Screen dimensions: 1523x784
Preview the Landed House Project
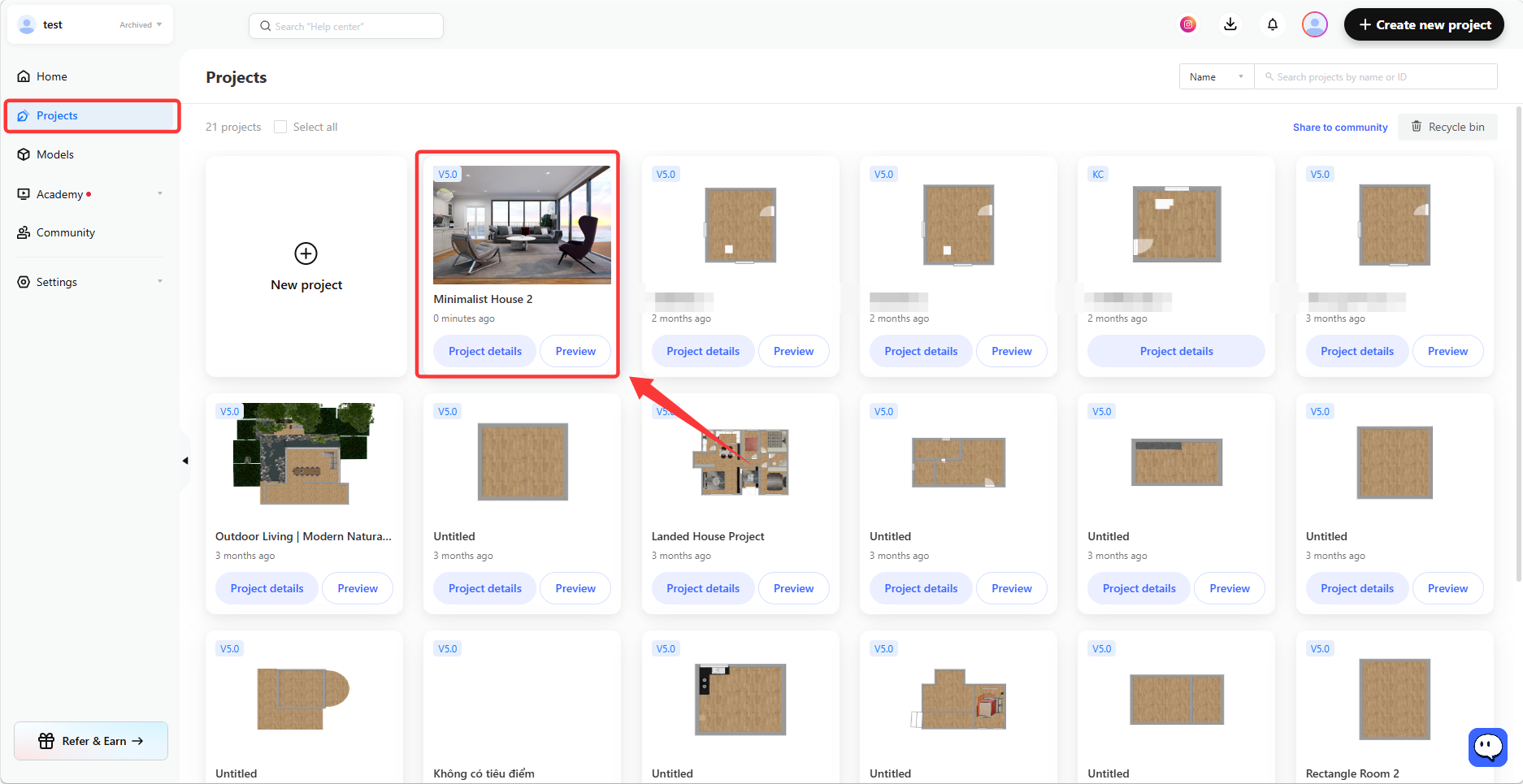(x=793, y=588)
